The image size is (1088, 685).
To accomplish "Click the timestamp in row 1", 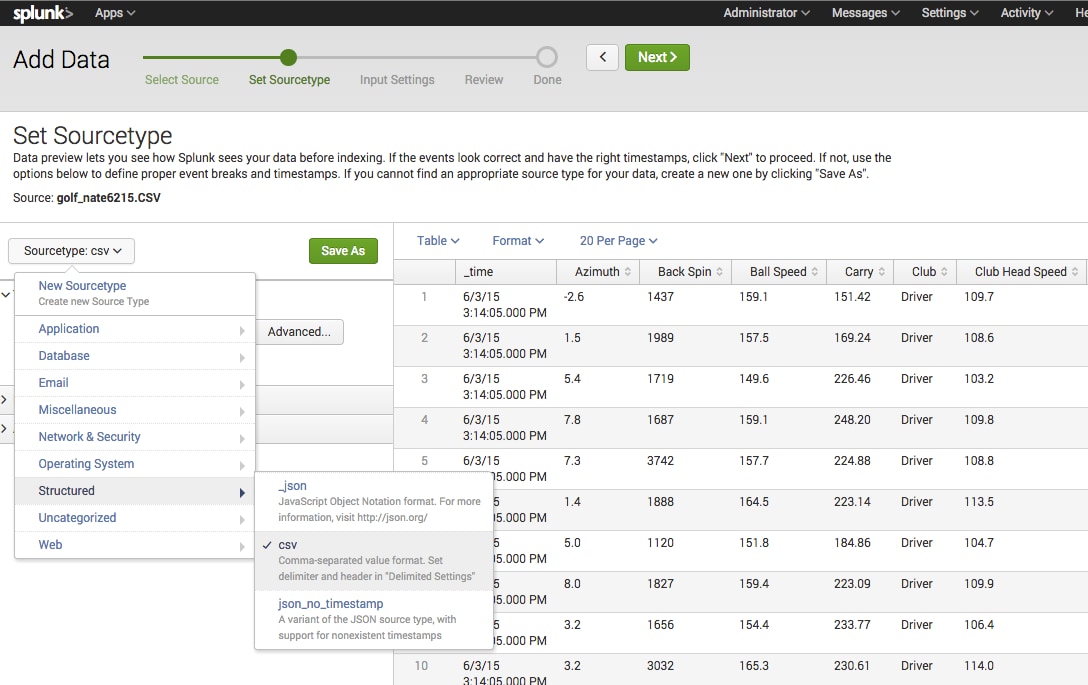I will [x=504, y=305].
